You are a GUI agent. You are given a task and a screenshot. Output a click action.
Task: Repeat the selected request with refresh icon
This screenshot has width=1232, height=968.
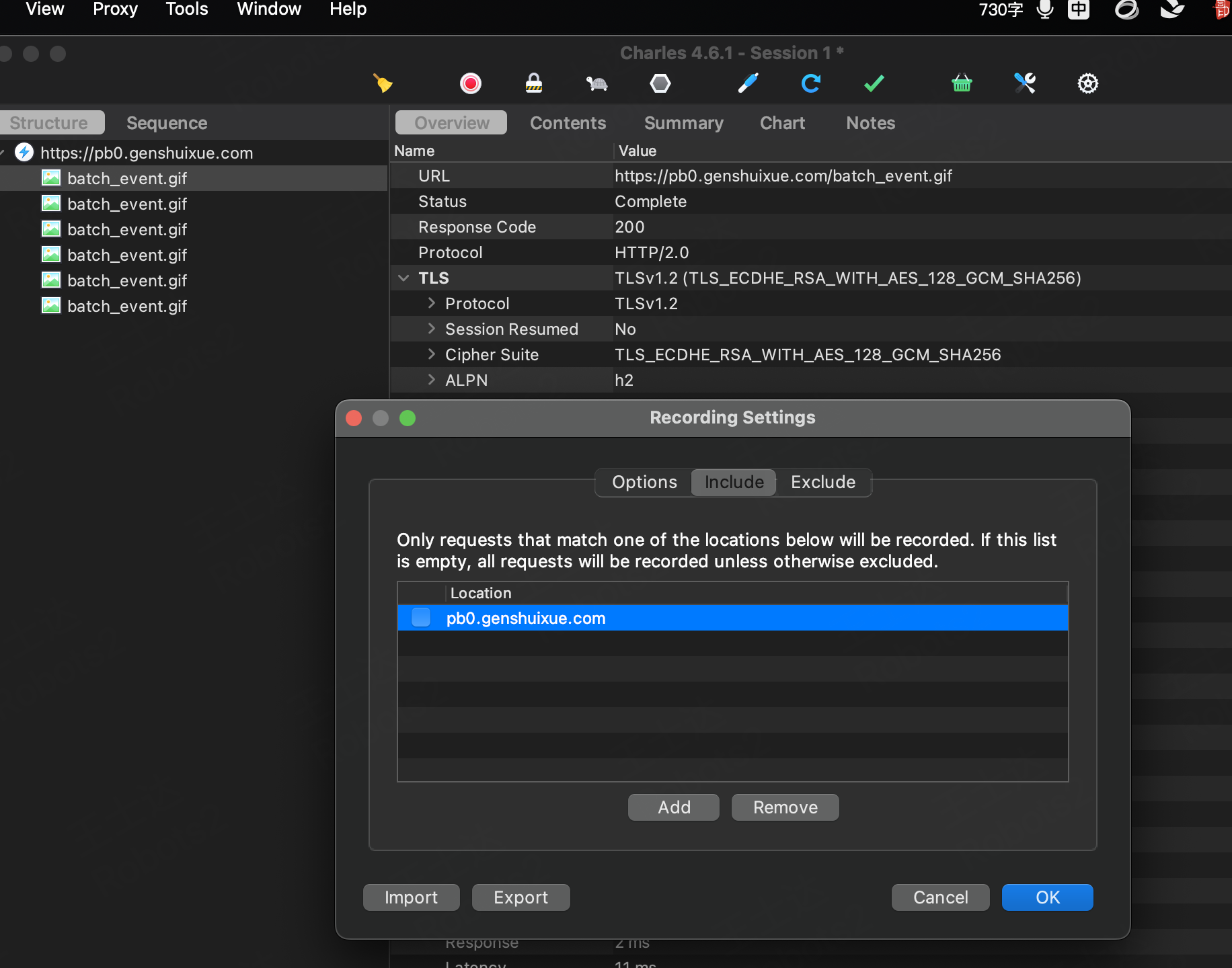point(811,83)
